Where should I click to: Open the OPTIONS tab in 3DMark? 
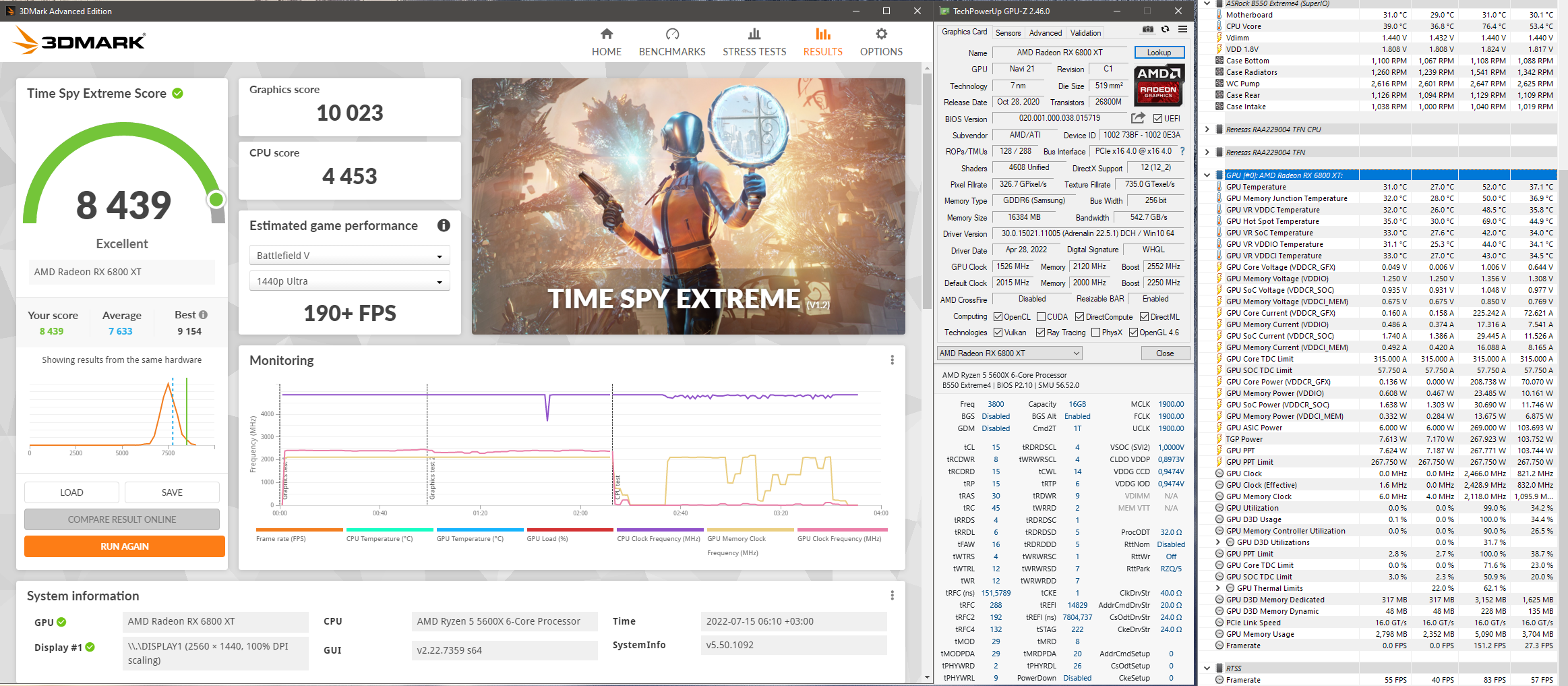tap(881, 42)
